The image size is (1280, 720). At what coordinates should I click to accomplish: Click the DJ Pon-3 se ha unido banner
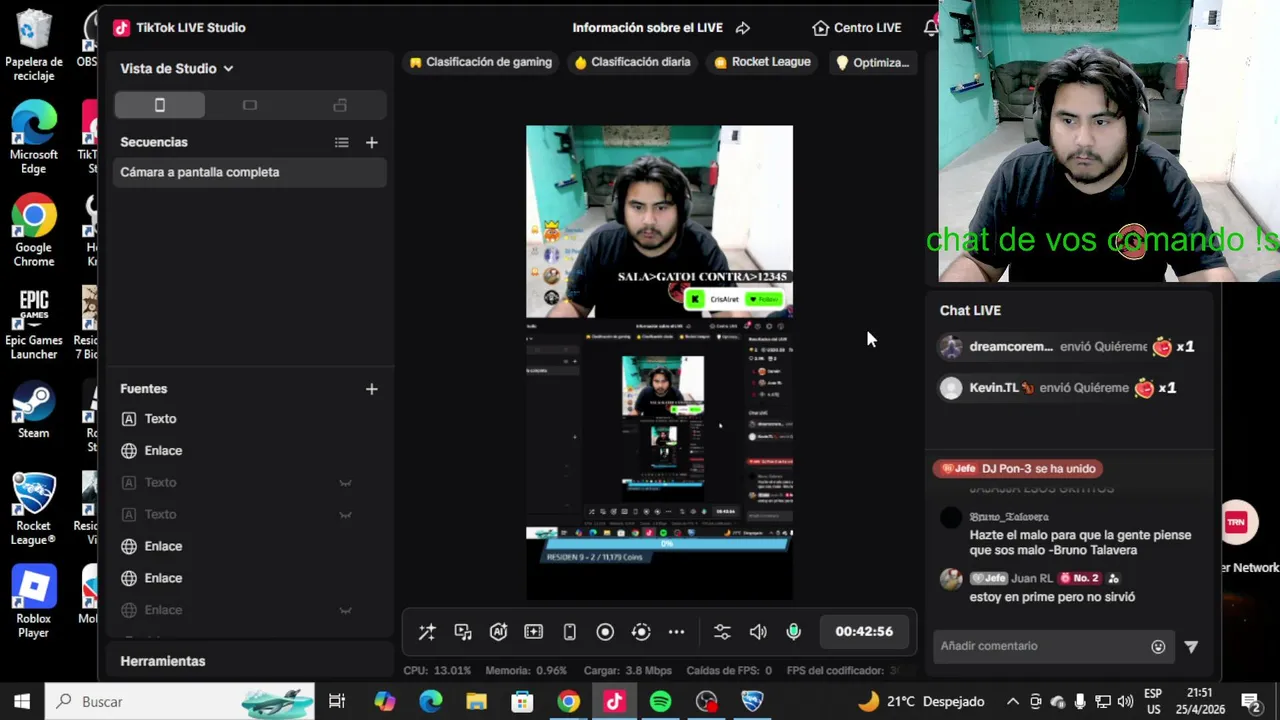[x=1018, y=469]
